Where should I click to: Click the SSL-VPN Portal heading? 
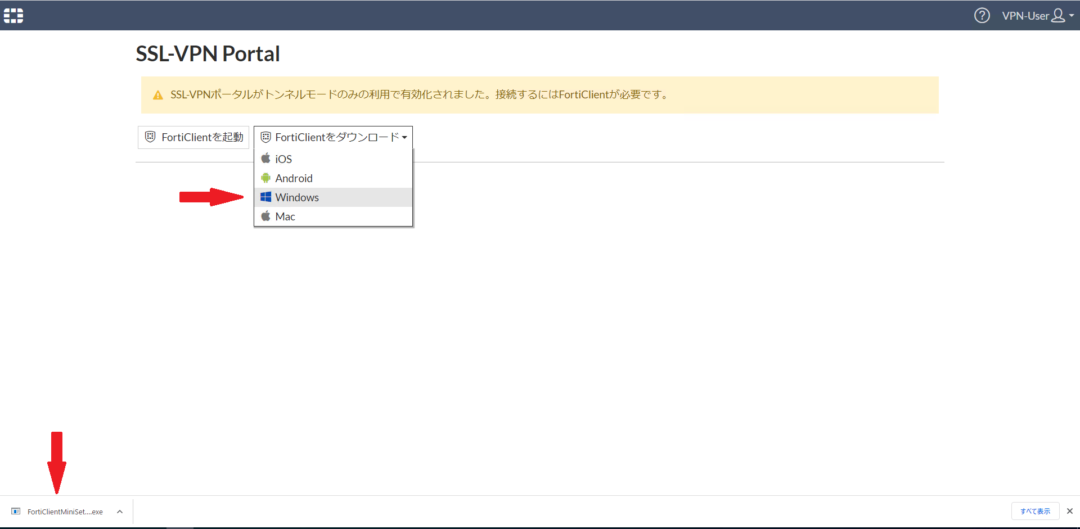[209, 54]
